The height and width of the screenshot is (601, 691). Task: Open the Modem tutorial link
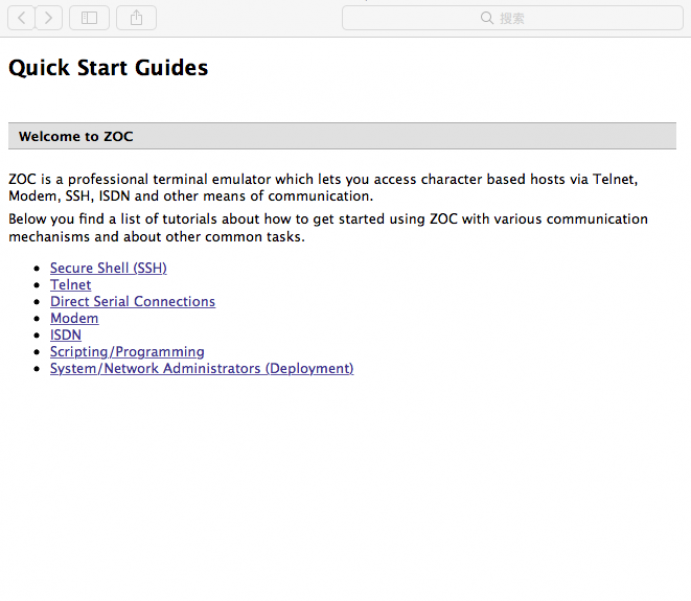click(74, 318)
